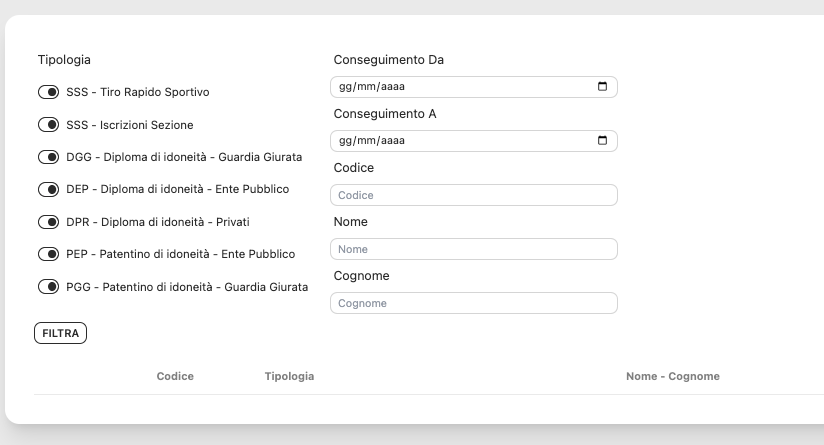Open calendar picker for Conseguimento Da
Screen dimensions: 824x445
(x=602, y=87)
